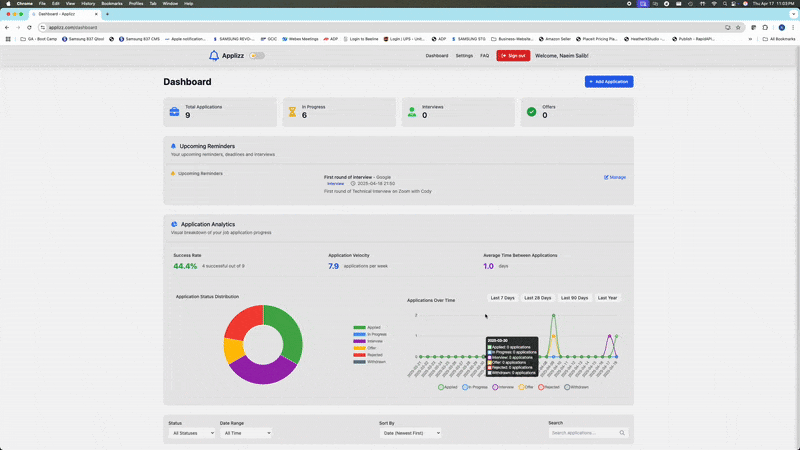Open the Chrome apps grid icon

pos(8,39)
